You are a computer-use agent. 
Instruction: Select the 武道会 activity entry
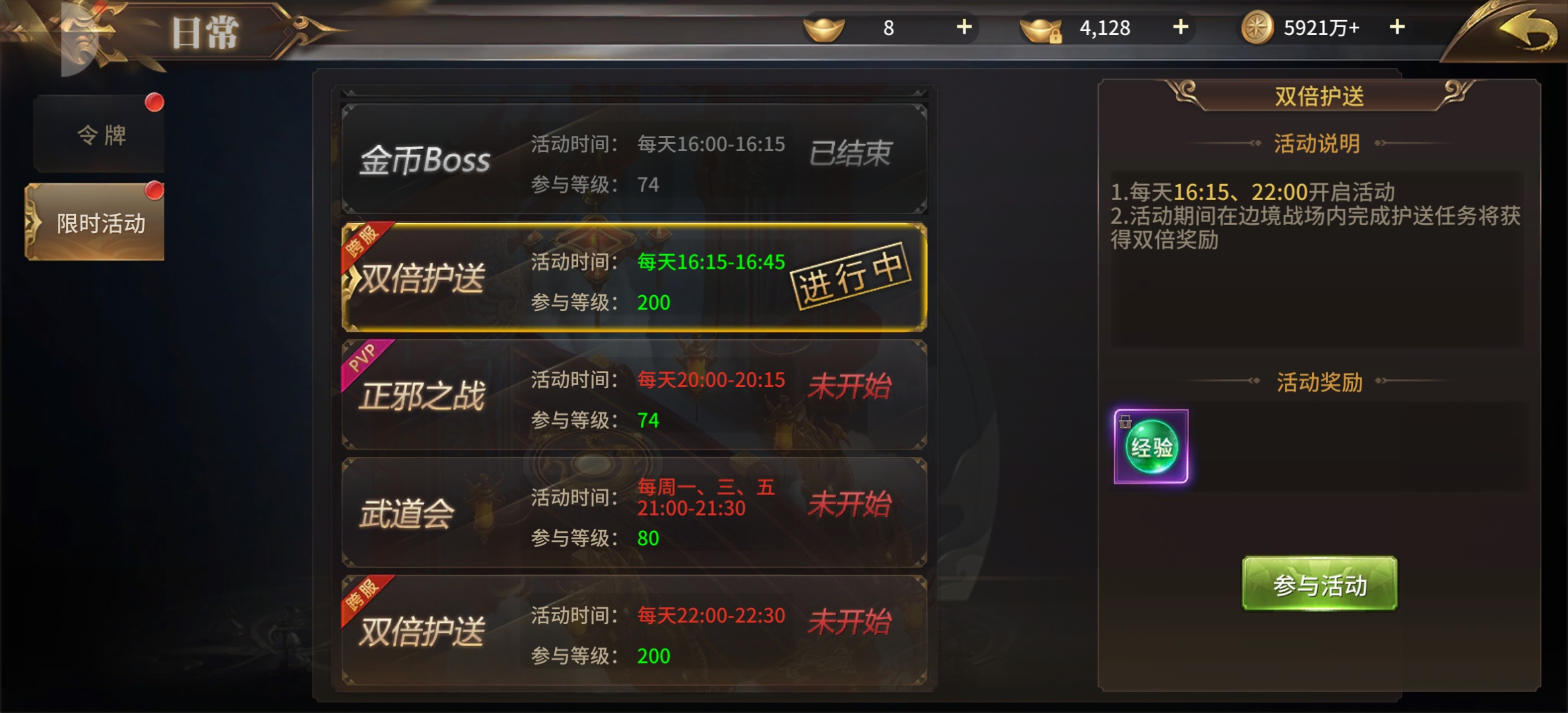(634, 512)
